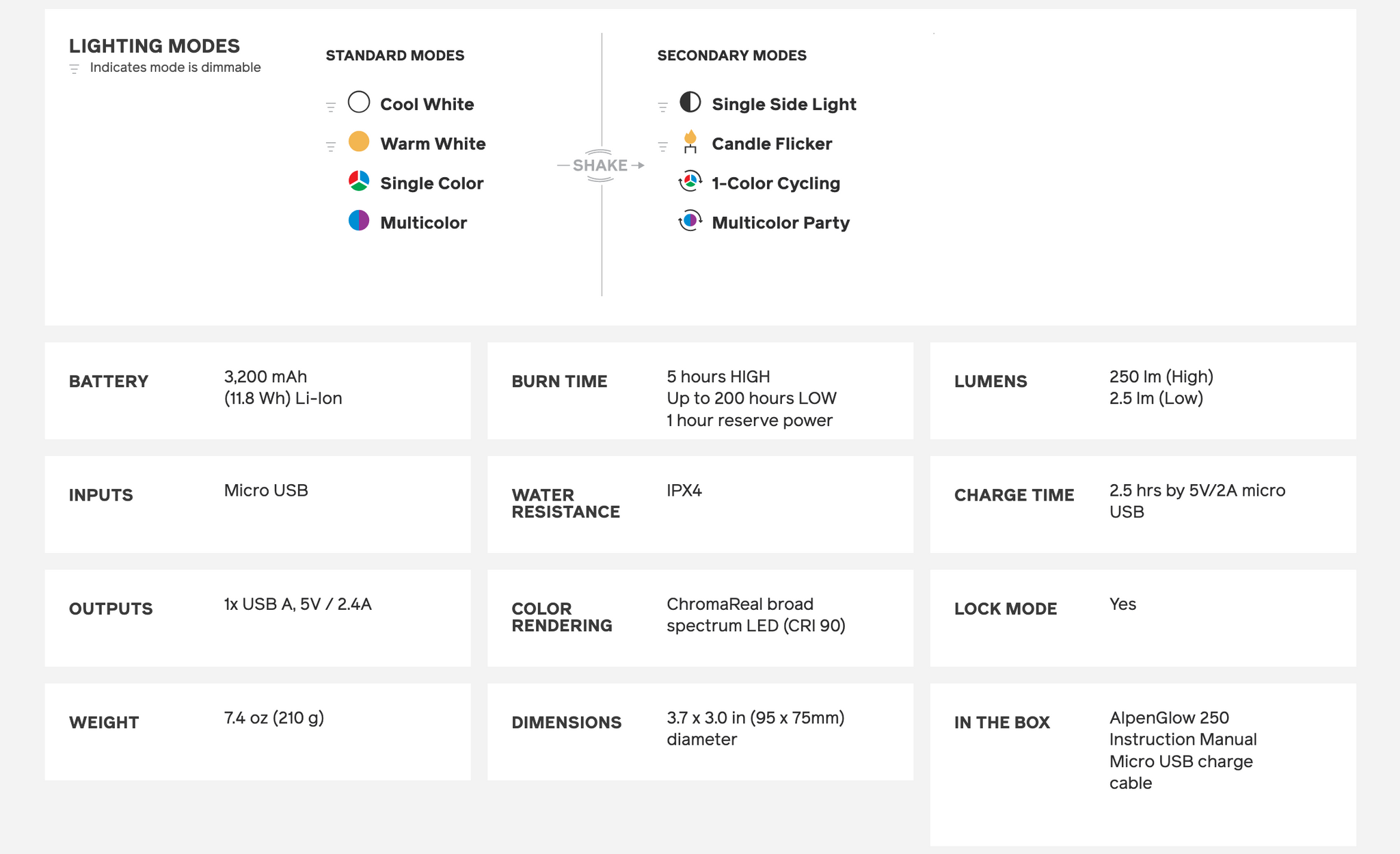Click the Cool White circle icon

point(359,103)
